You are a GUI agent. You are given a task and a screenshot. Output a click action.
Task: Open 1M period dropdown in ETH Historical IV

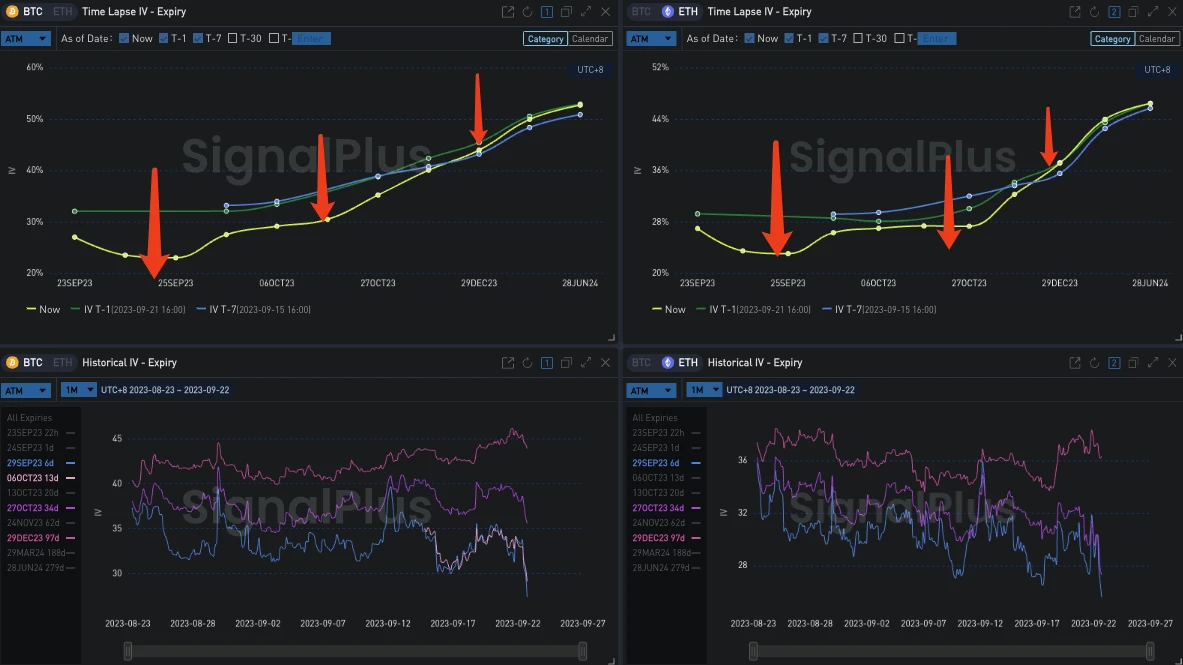704,390
